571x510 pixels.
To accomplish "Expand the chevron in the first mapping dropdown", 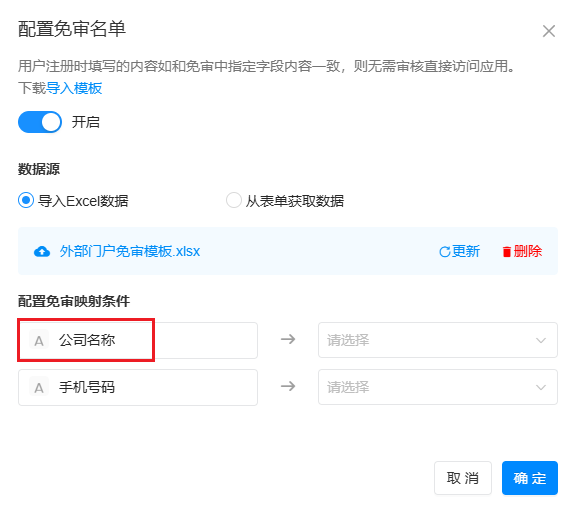I will point(541,341).
